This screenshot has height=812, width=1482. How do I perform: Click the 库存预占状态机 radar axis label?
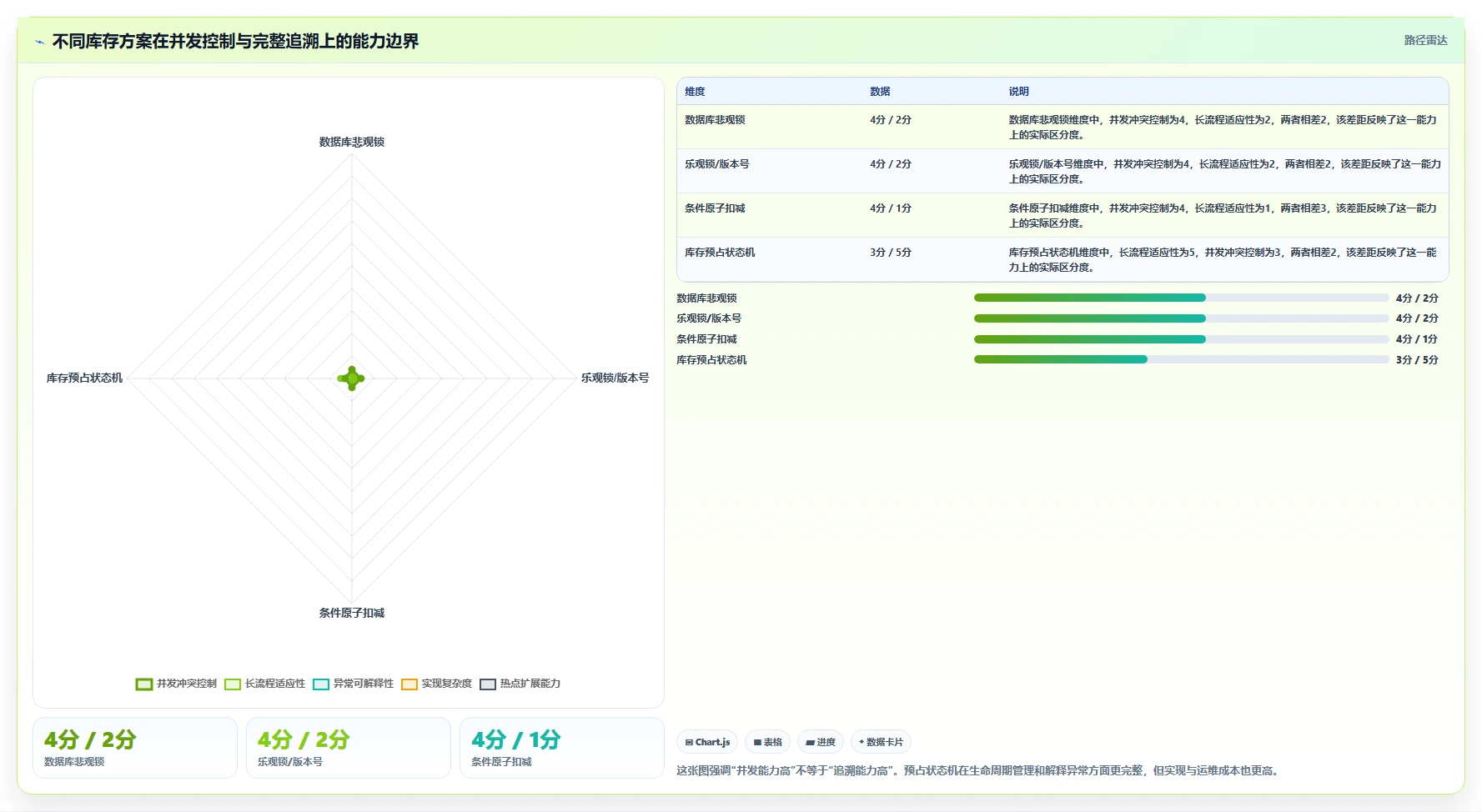84,378
